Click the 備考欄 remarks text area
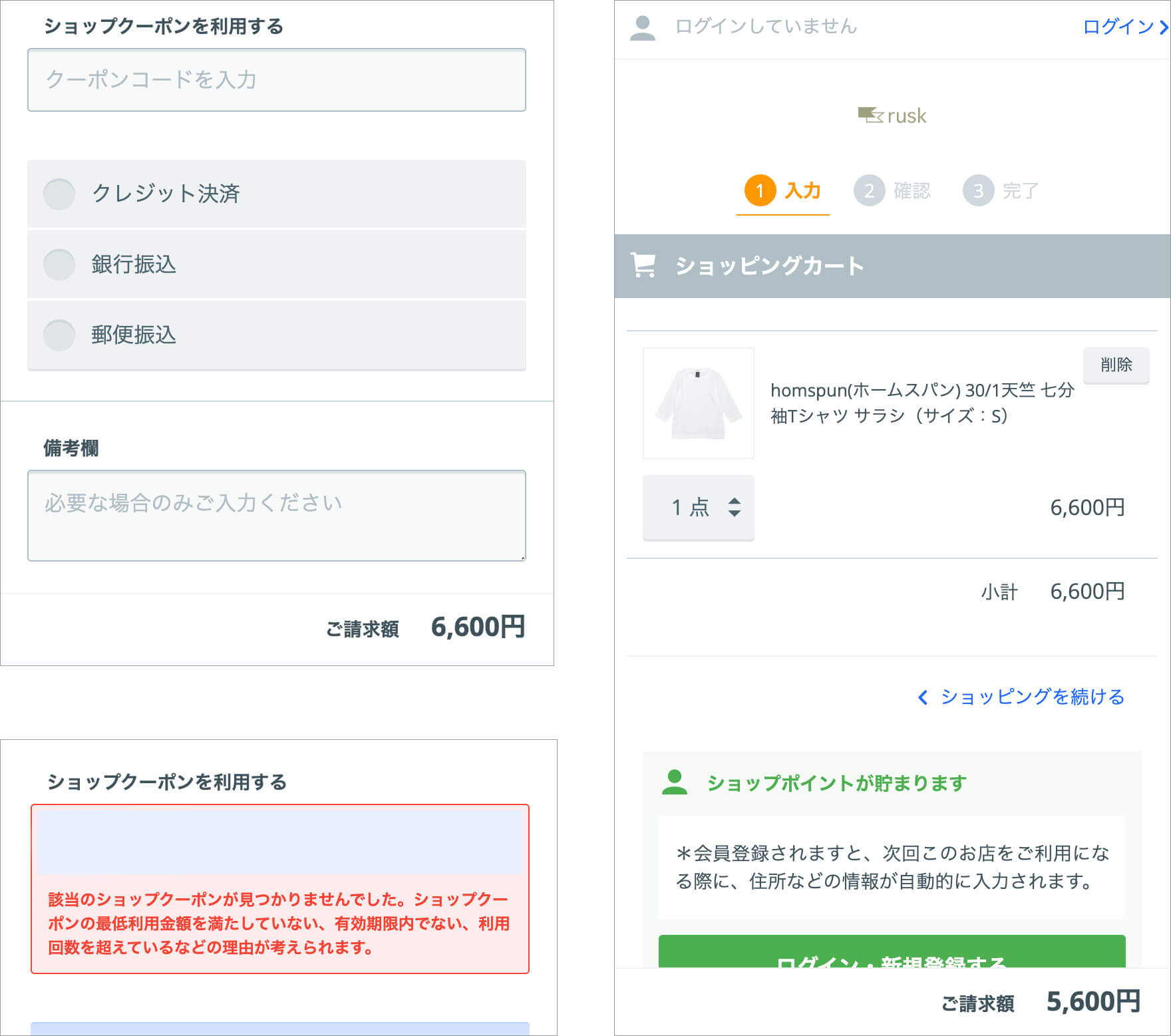The image size is (1171, 1036). [277, 516]
